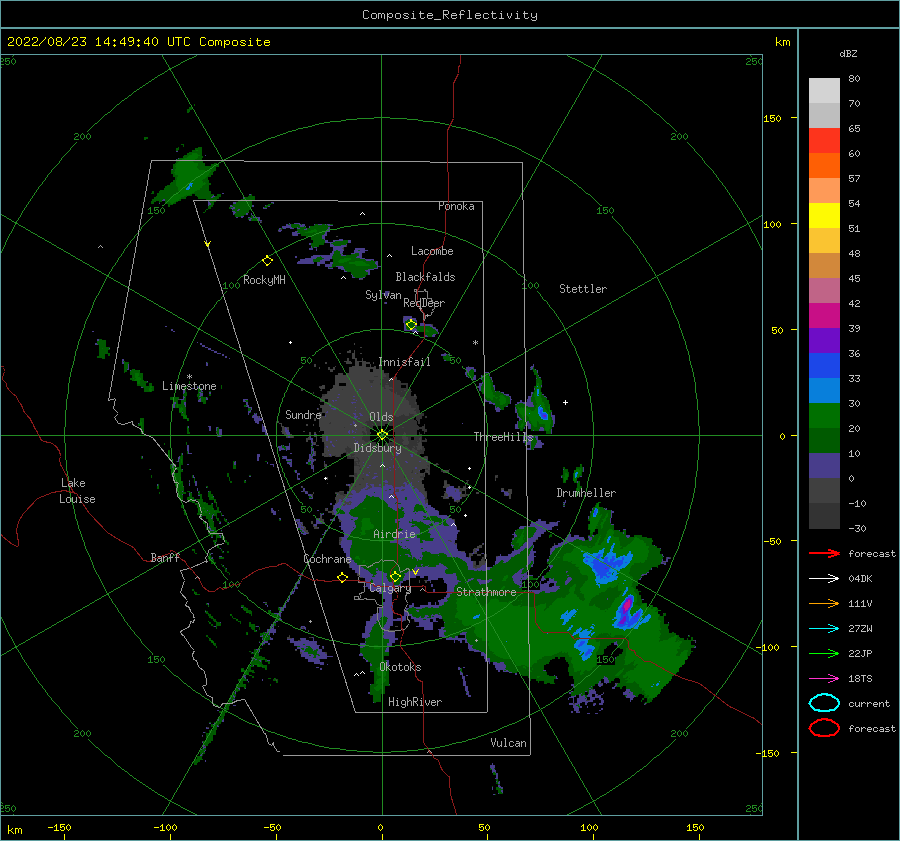Screen dimensions: 900x841
Task: Click the Composite_Reflectivity title
Action: tap(450, 15)
